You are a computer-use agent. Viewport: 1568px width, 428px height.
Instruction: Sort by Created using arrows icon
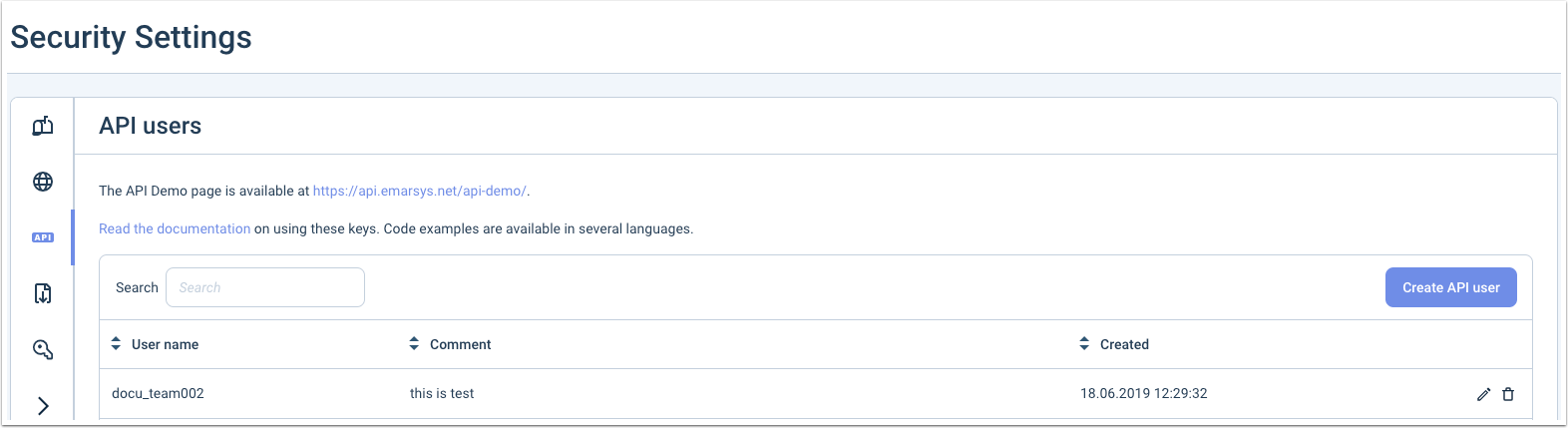[1084, 344]
